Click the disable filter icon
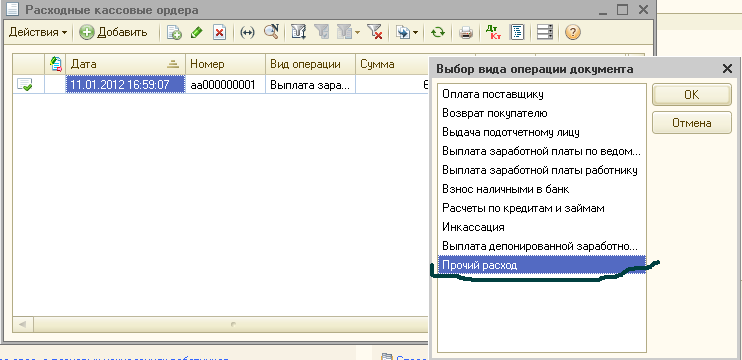Viewport: 742px width, 360px height. point(375,33)
